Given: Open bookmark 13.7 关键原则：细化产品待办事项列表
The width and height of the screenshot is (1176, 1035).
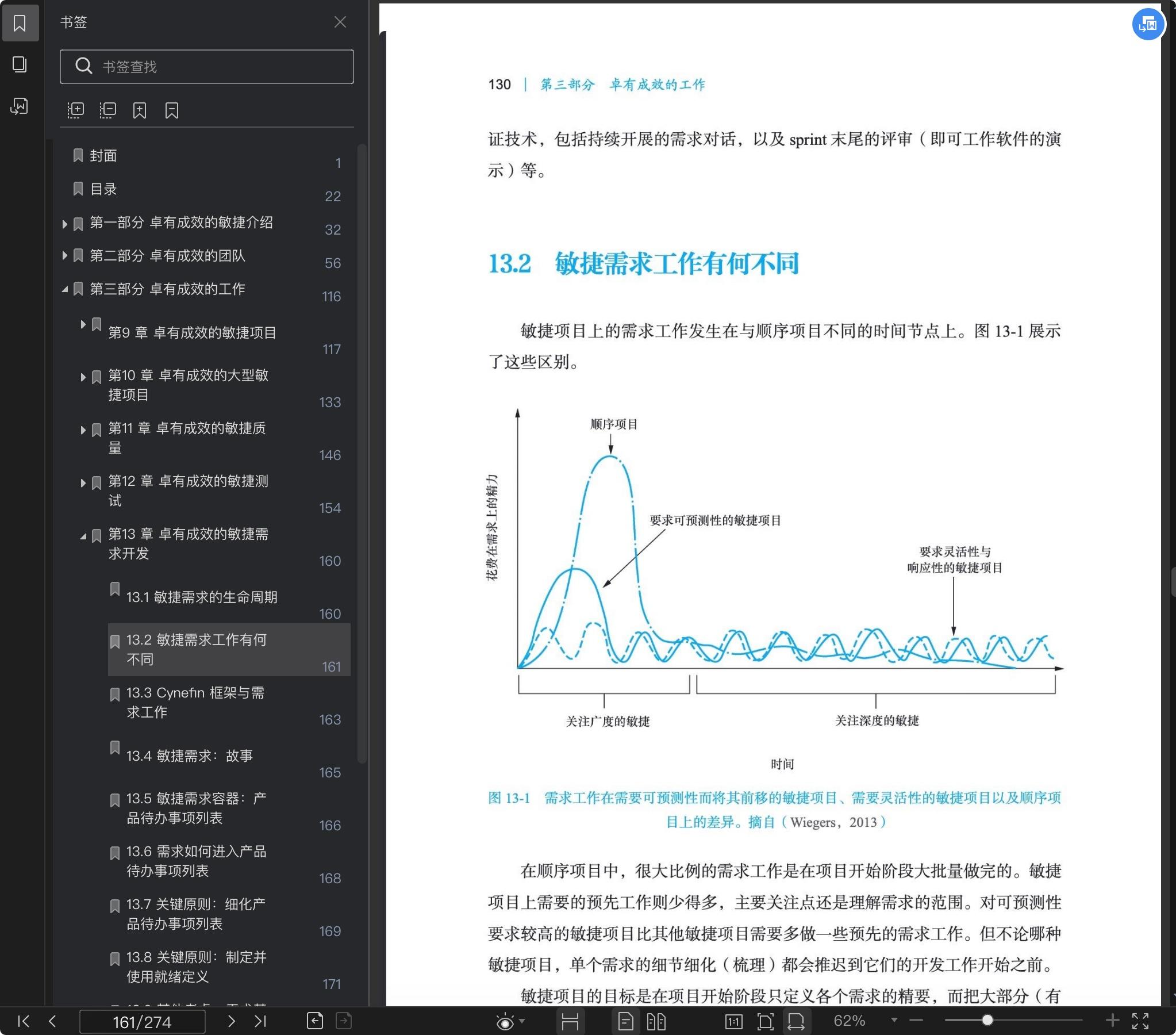Looking at the screenshot, I should 196,915.
